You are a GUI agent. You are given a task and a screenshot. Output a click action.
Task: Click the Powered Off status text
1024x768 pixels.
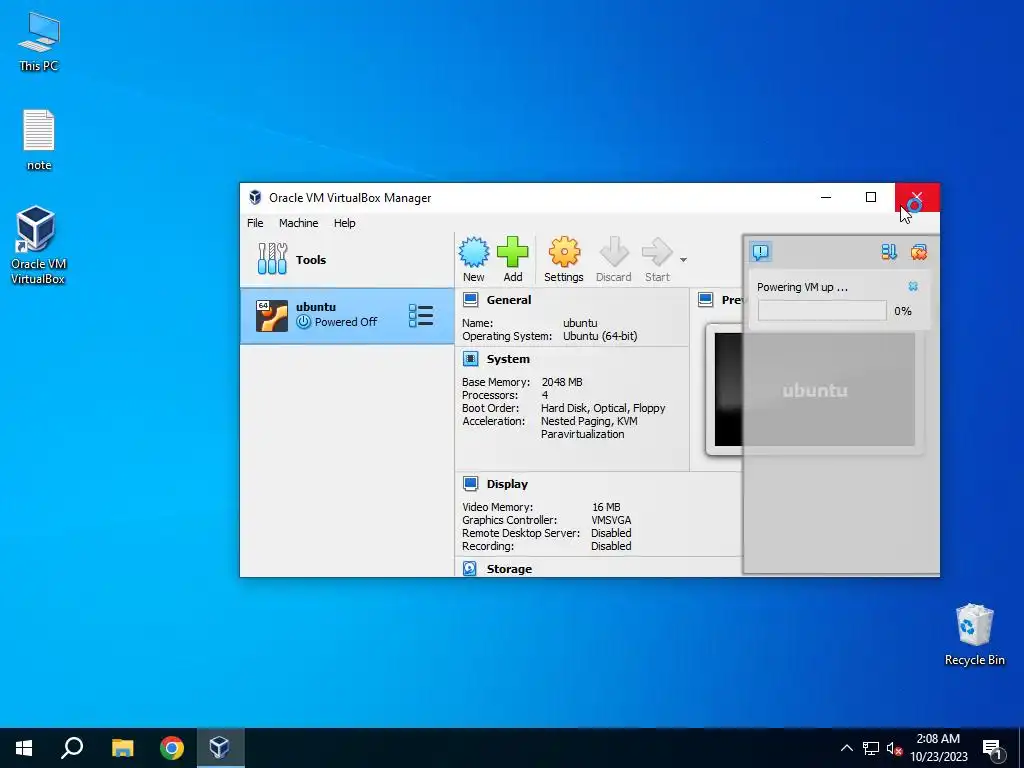(x=345, y=322)
